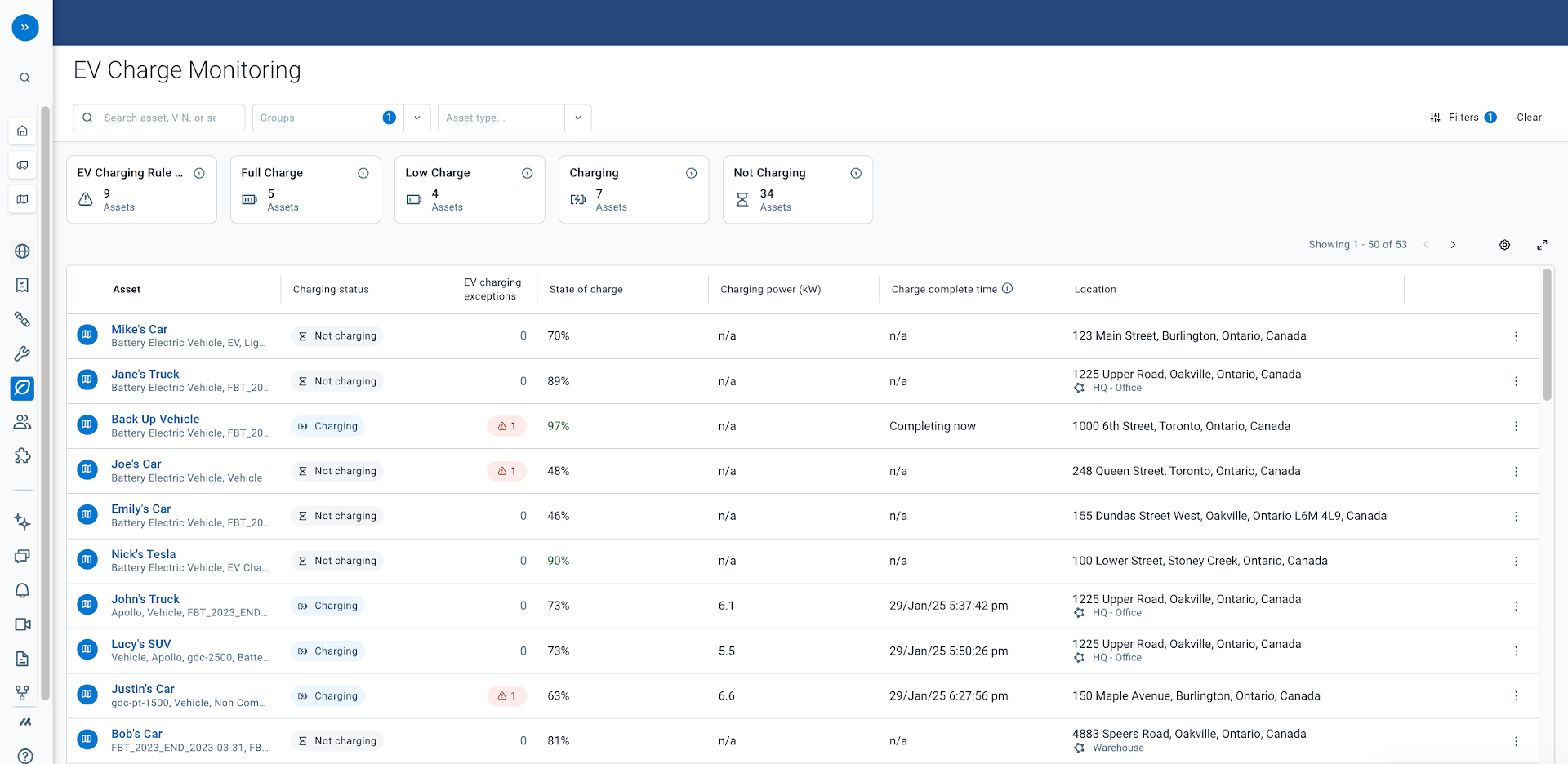Open the camera video sidebar icon
Image resolution: width=1568 pixels, height=764 pixels.
click(x=23, y=624)
